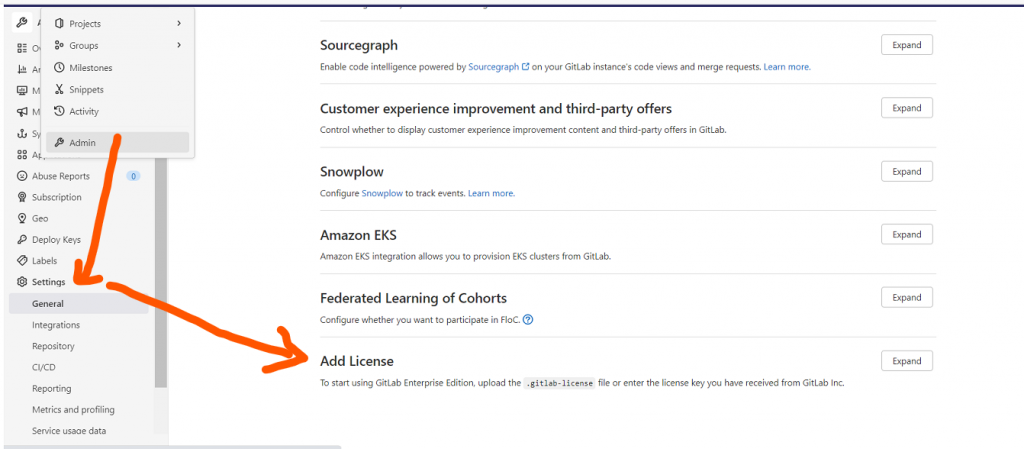
Task: Click the Milestones clock icon
Action: tap(59, 67)
